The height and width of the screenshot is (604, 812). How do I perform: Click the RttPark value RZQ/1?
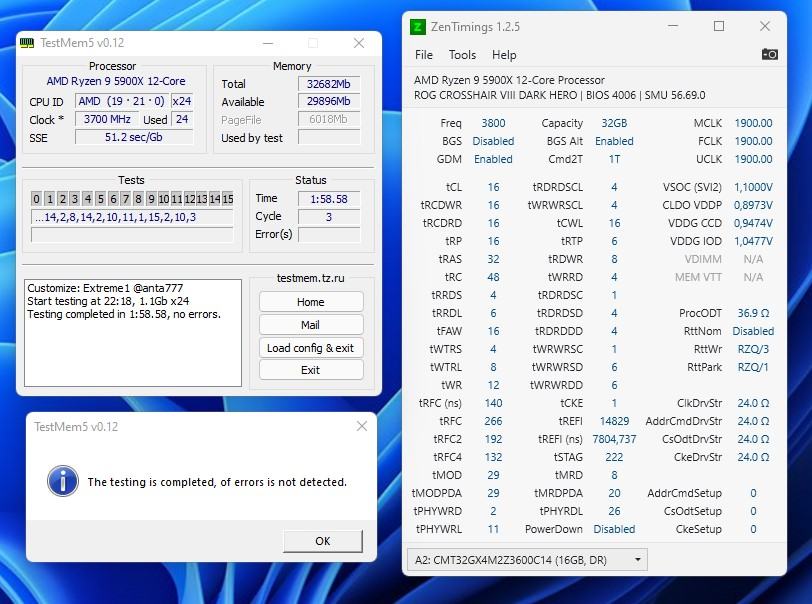(753, 367)
